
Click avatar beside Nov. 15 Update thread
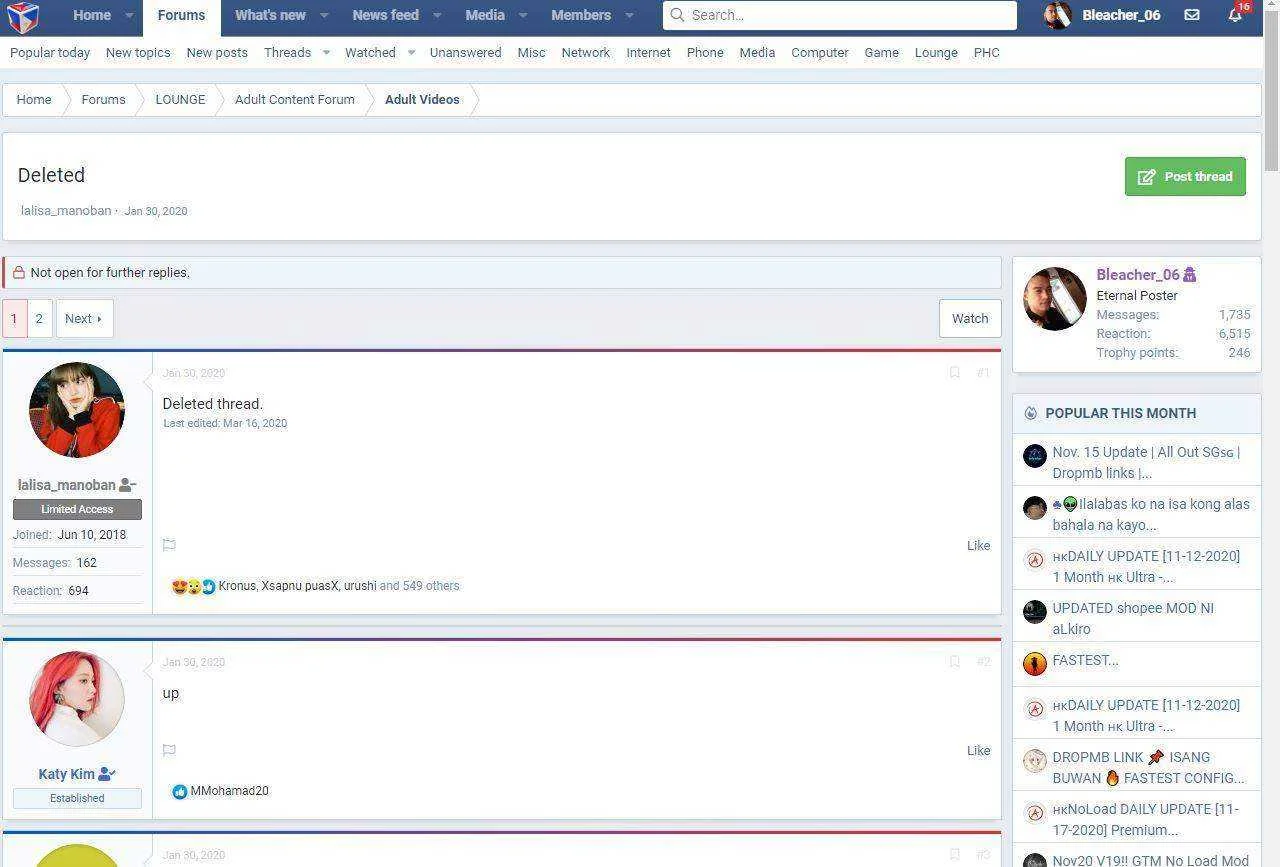[x=1035, y=456]
